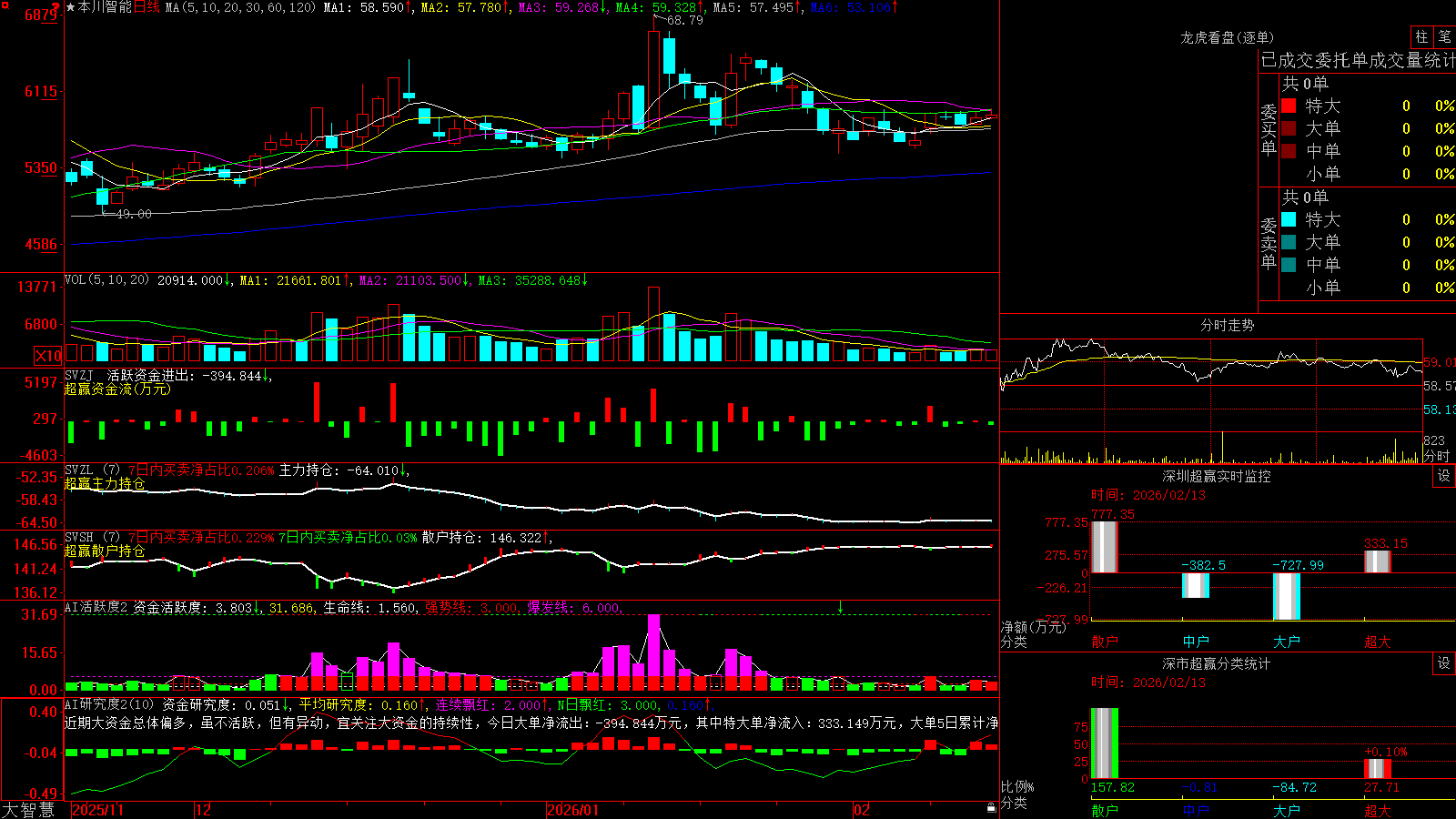1456x819 pixels.
Task: Click the 超赢资金流(万元) yellow label
Action: (x=117, y=389)
